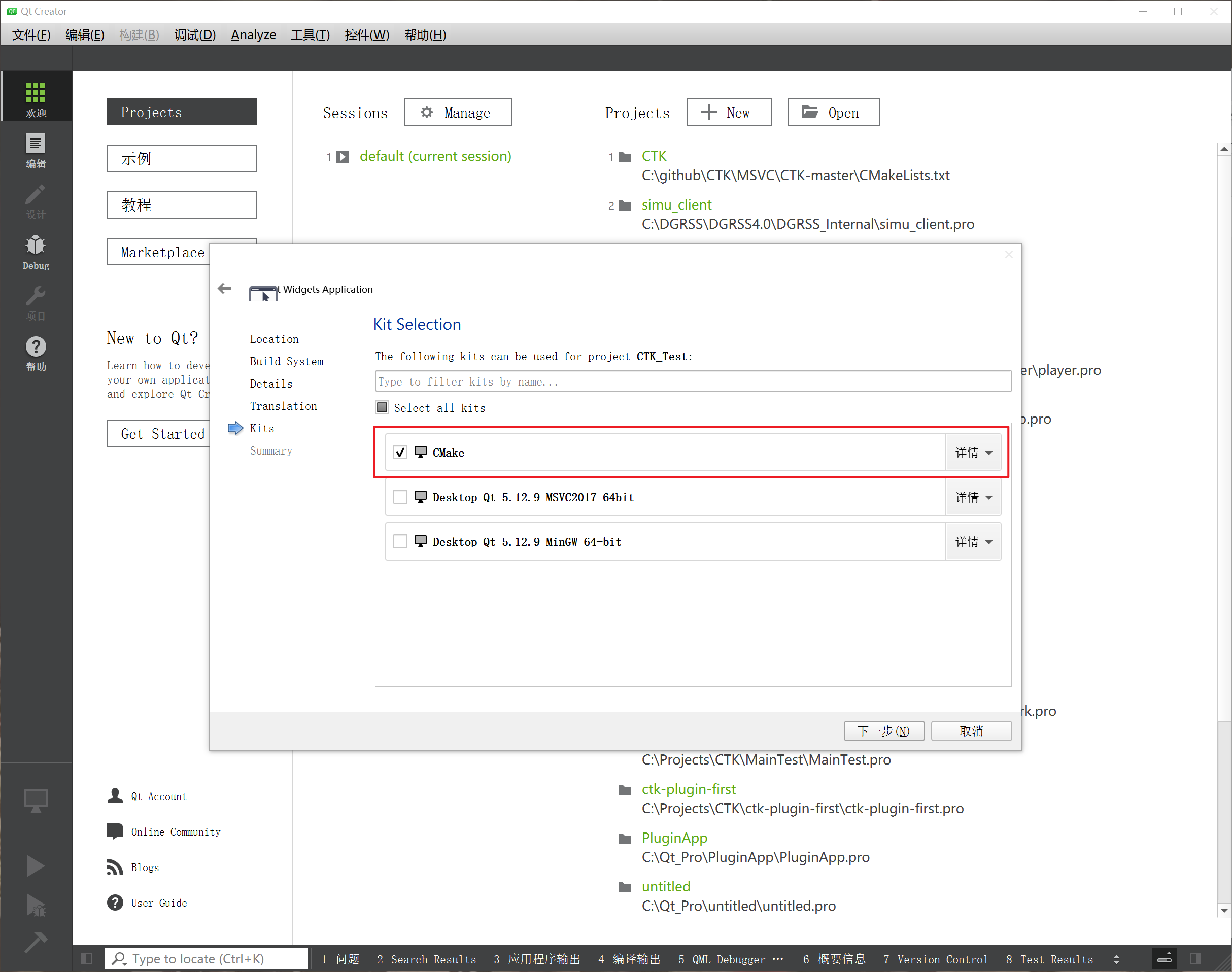Click the Run play button

point(36,865)
